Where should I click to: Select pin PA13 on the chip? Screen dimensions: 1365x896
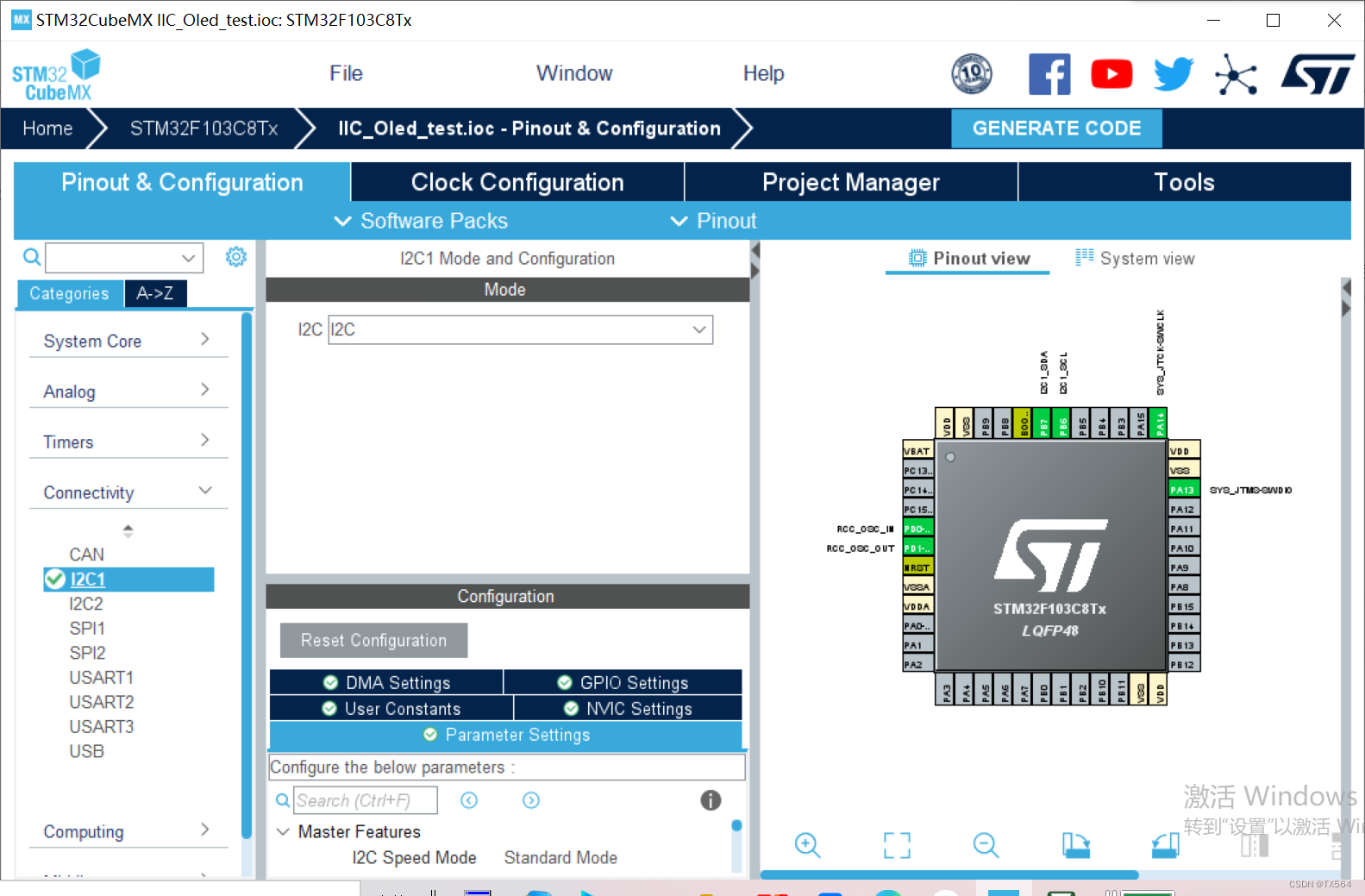coord(1184,490)
